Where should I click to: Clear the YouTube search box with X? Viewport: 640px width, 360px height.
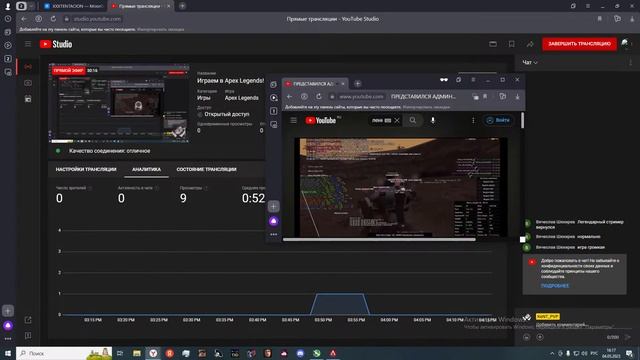[397, 120]
